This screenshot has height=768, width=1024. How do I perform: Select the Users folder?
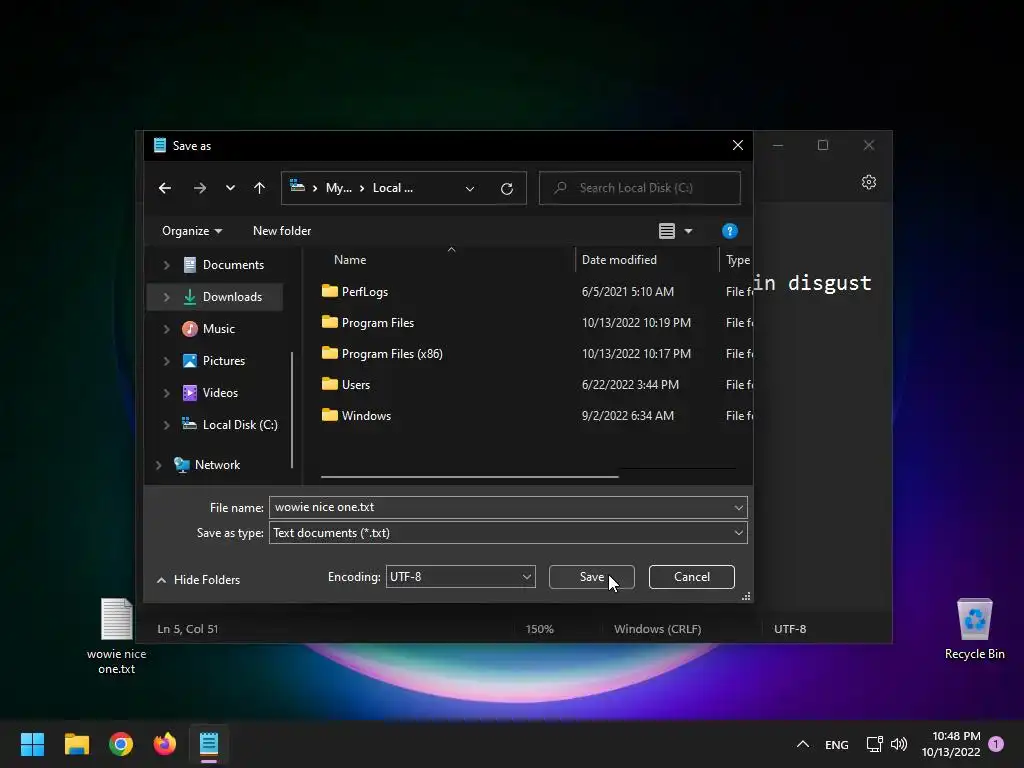click(x=356, y=385)
